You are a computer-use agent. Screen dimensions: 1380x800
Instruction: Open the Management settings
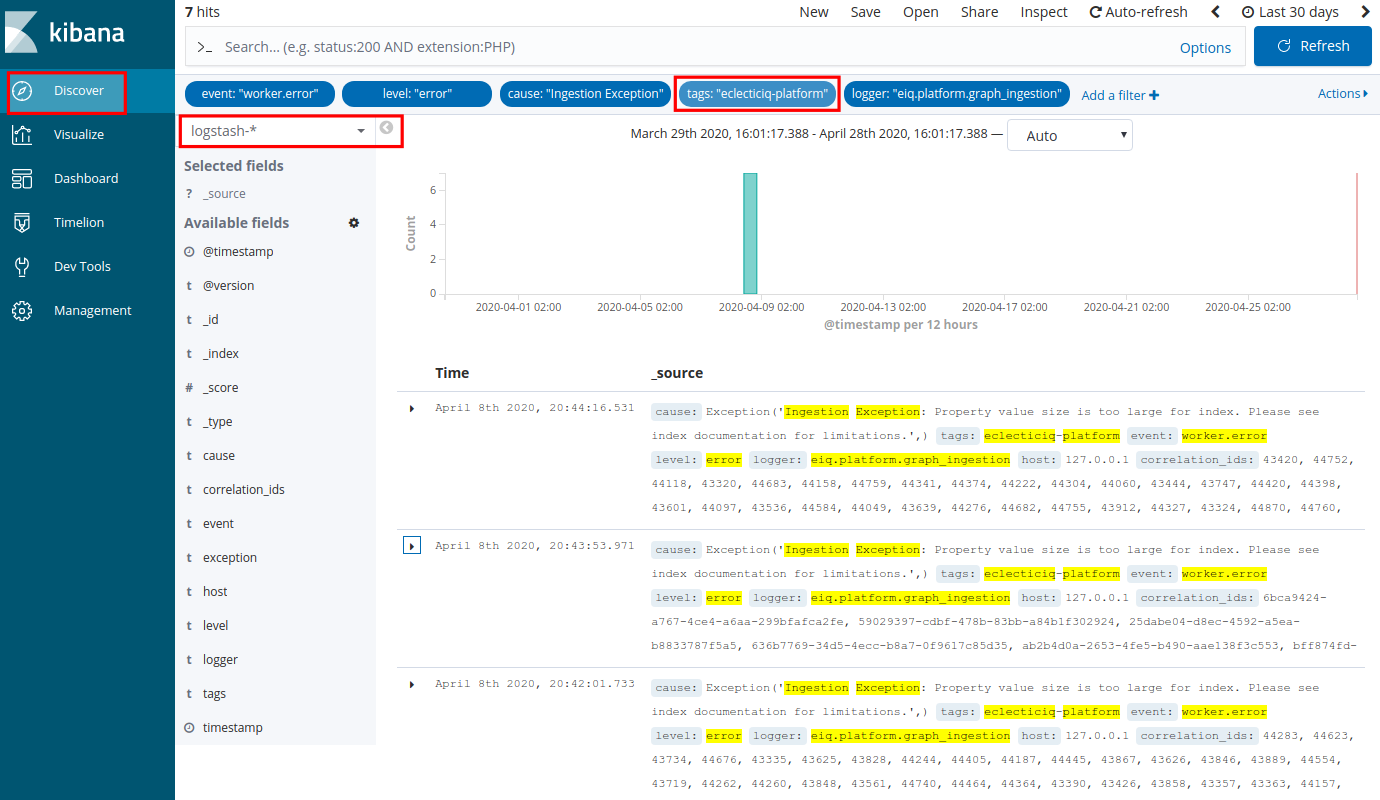point(81,310)
